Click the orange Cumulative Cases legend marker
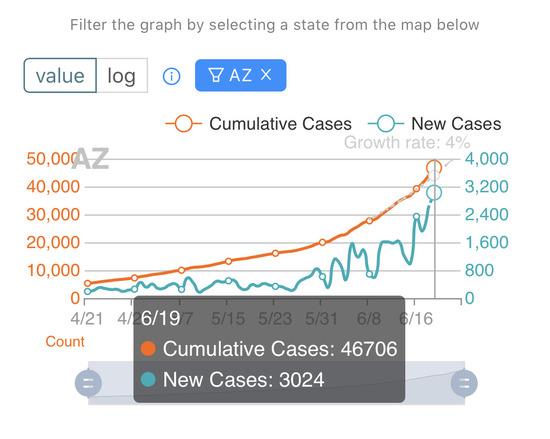The height and width of the screenshot is (439, 550). point(183,124)
